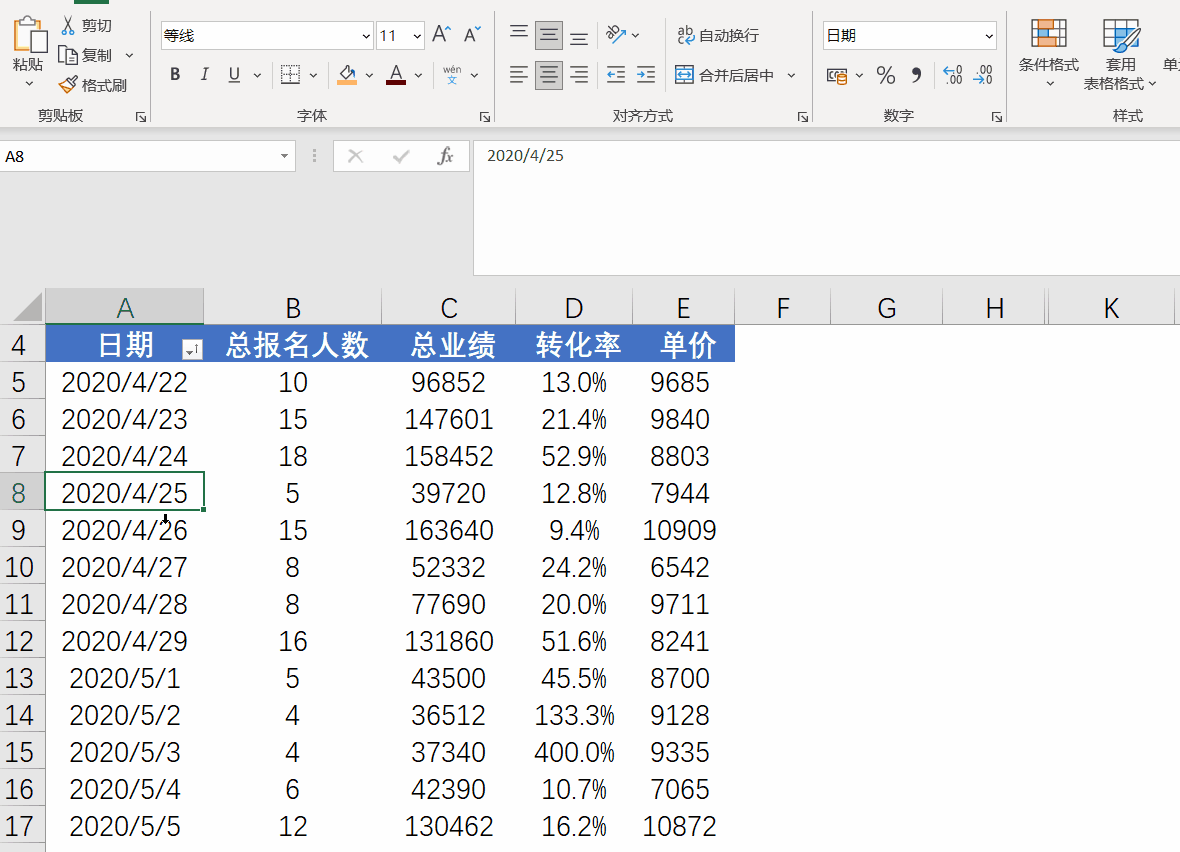Click cell showing 10909
The image size is (1180, 852).
coord(683,530)
